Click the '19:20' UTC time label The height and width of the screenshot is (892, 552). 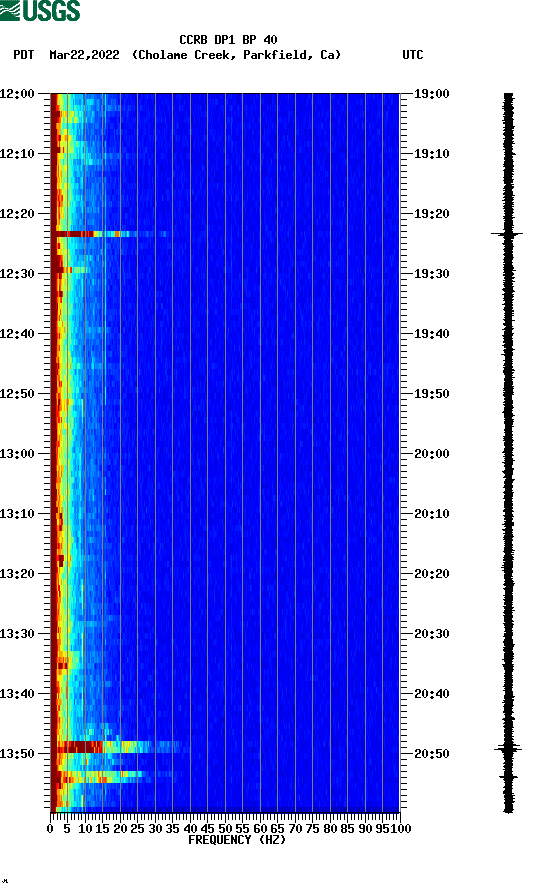[x=431, y=214]
